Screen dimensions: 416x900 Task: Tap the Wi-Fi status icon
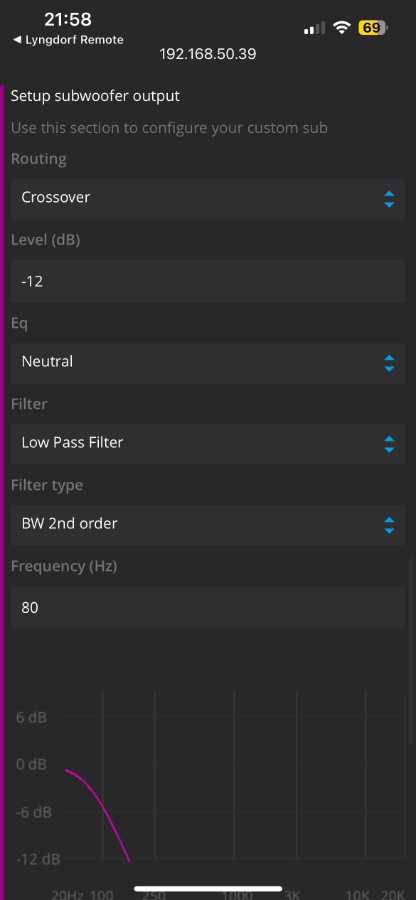click(x=343, y=27)
